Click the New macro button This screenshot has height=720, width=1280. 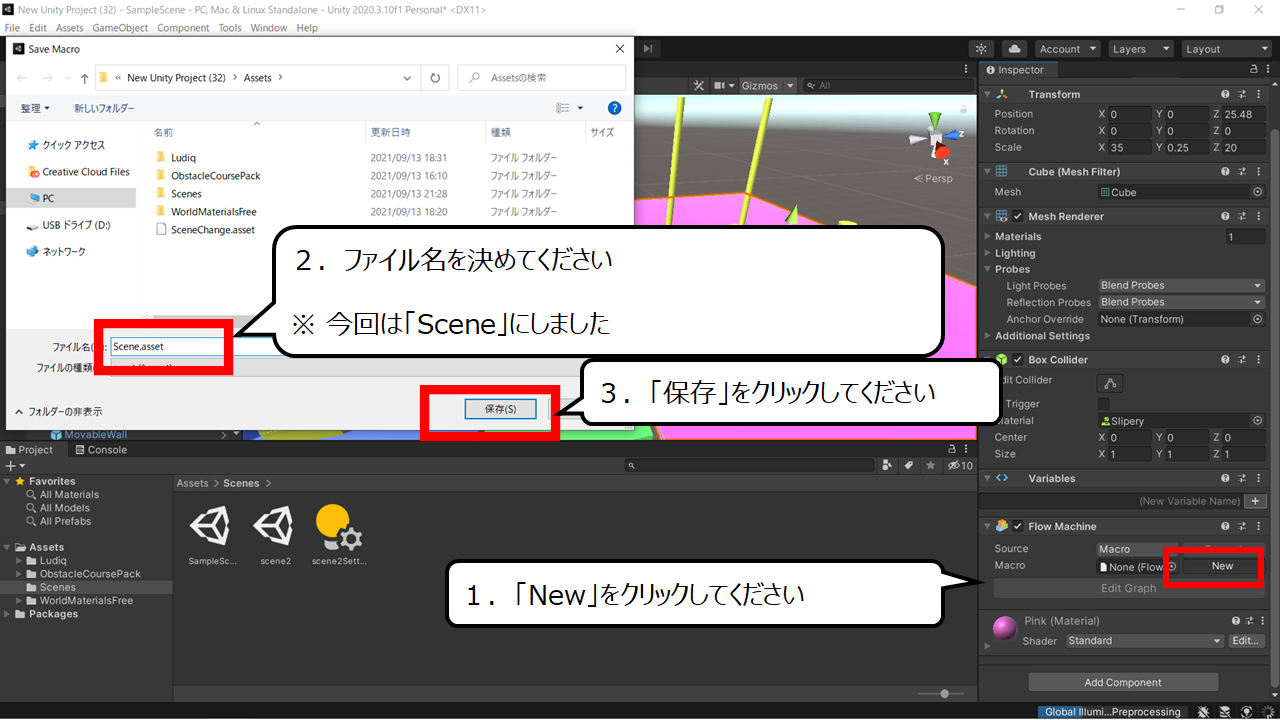pyautogui.click(x=1222, y=566)
